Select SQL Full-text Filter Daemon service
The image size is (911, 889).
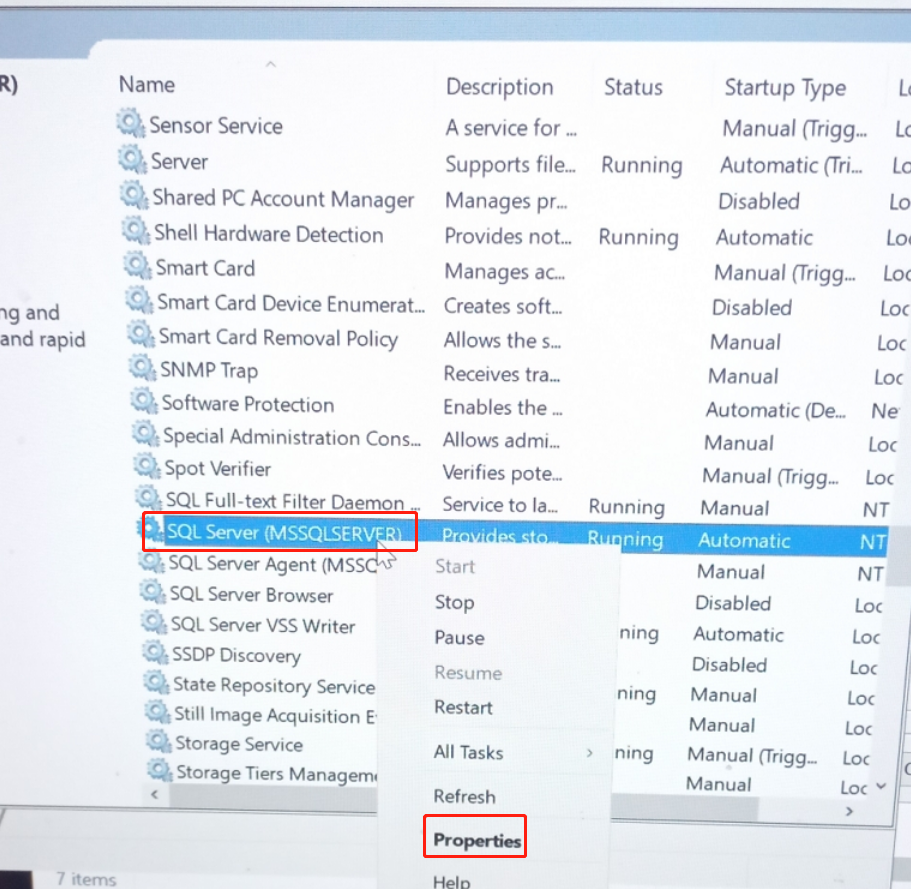293,501
